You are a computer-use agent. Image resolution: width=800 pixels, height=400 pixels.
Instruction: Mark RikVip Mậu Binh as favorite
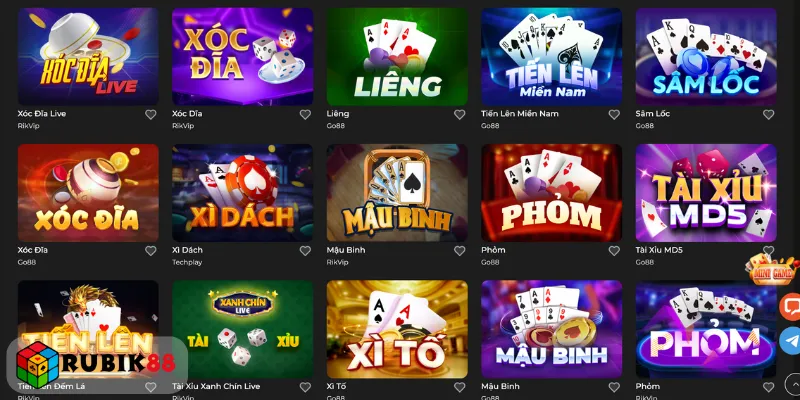click(459, 251)
